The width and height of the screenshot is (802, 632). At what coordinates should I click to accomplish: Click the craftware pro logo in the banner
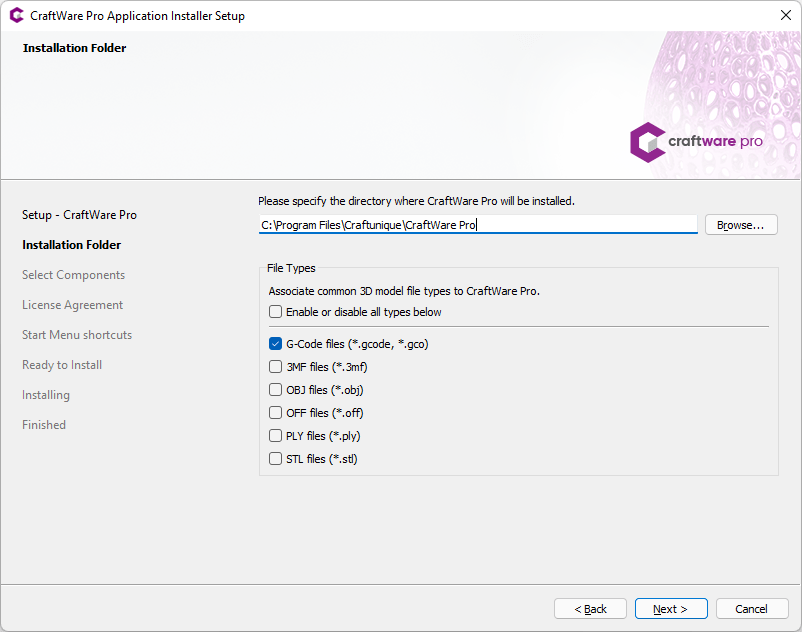[x=696, y=142]
